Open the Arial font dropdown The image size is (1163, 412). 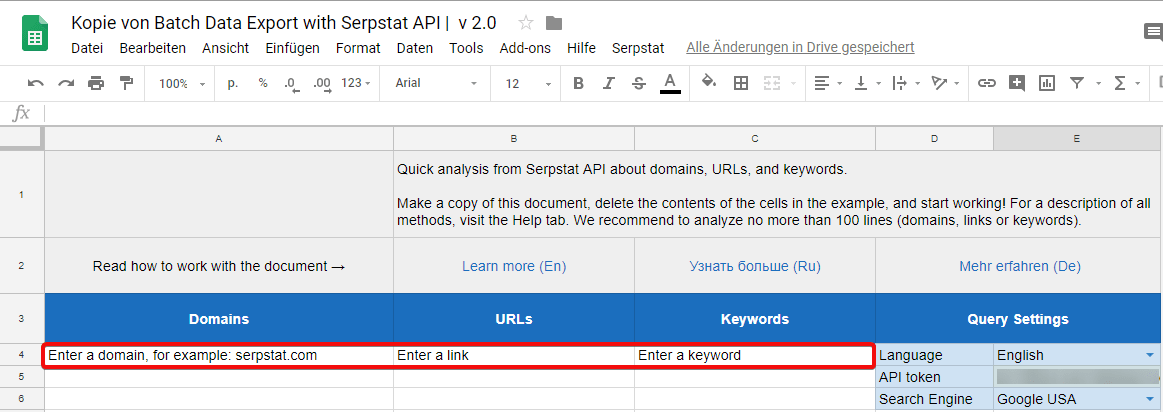coord(436,83)
